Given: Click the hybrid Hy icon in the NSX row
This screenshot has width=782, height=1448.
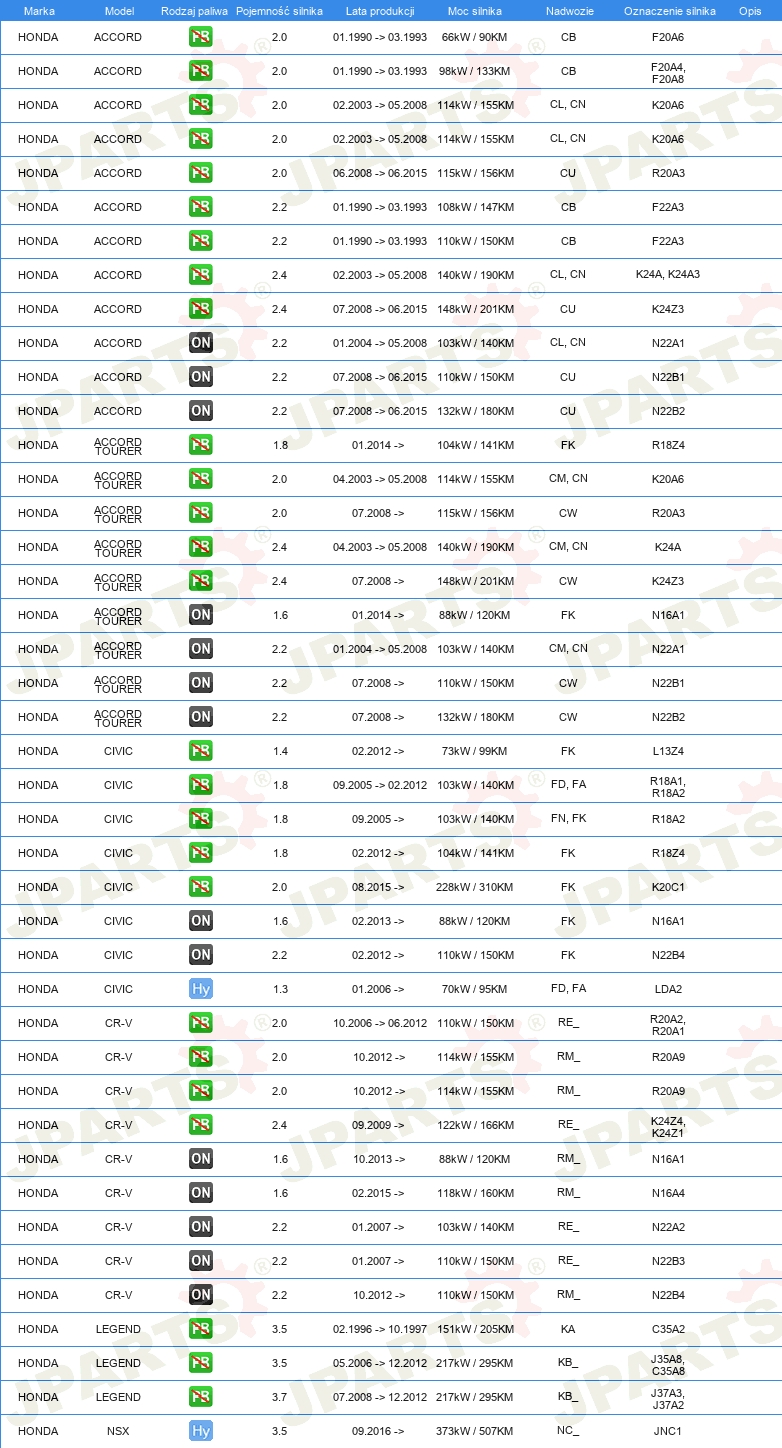Looking at the screenshot, I should tap(201, 1431).
